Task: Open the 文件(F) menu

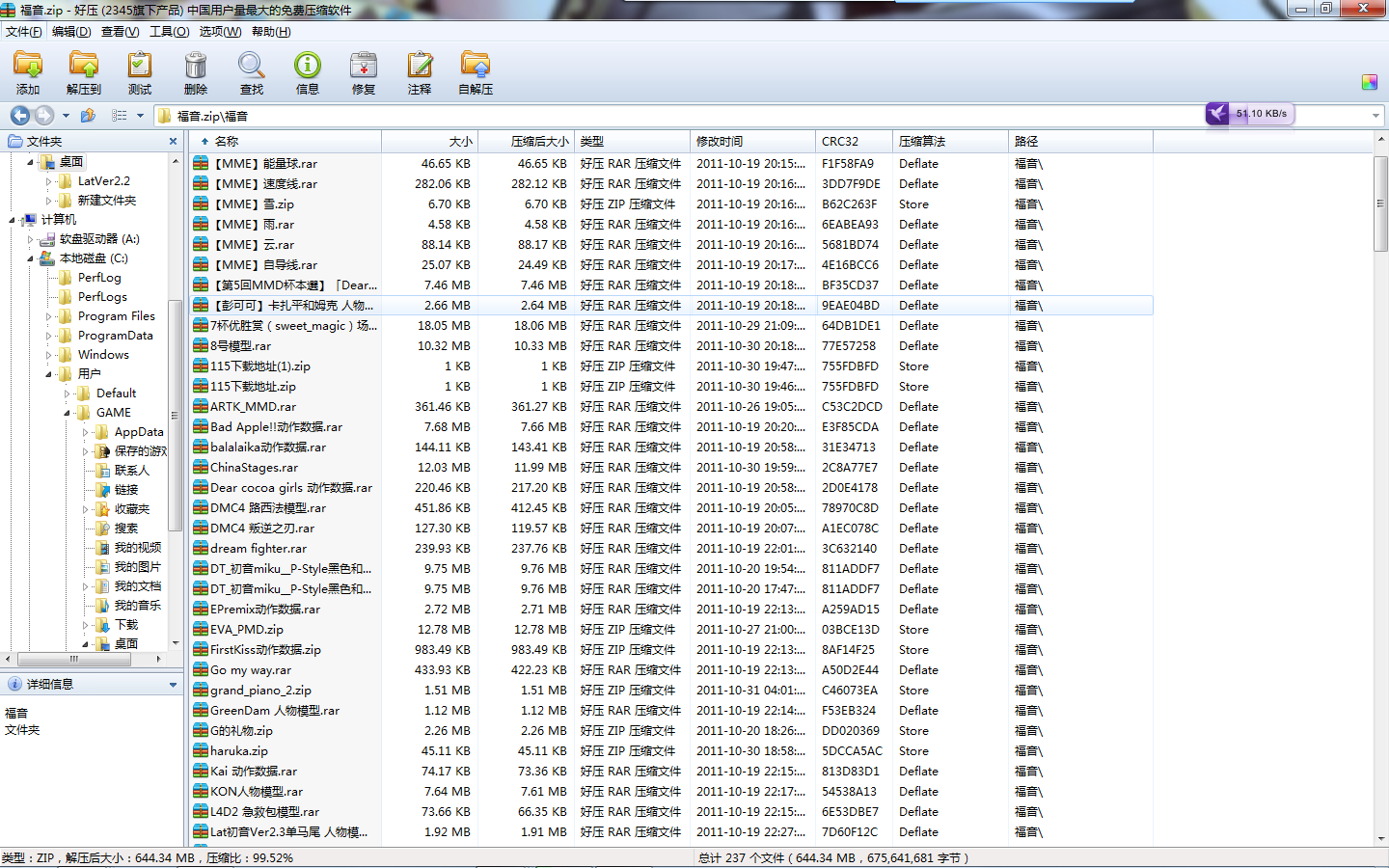Action: point(24,32)
